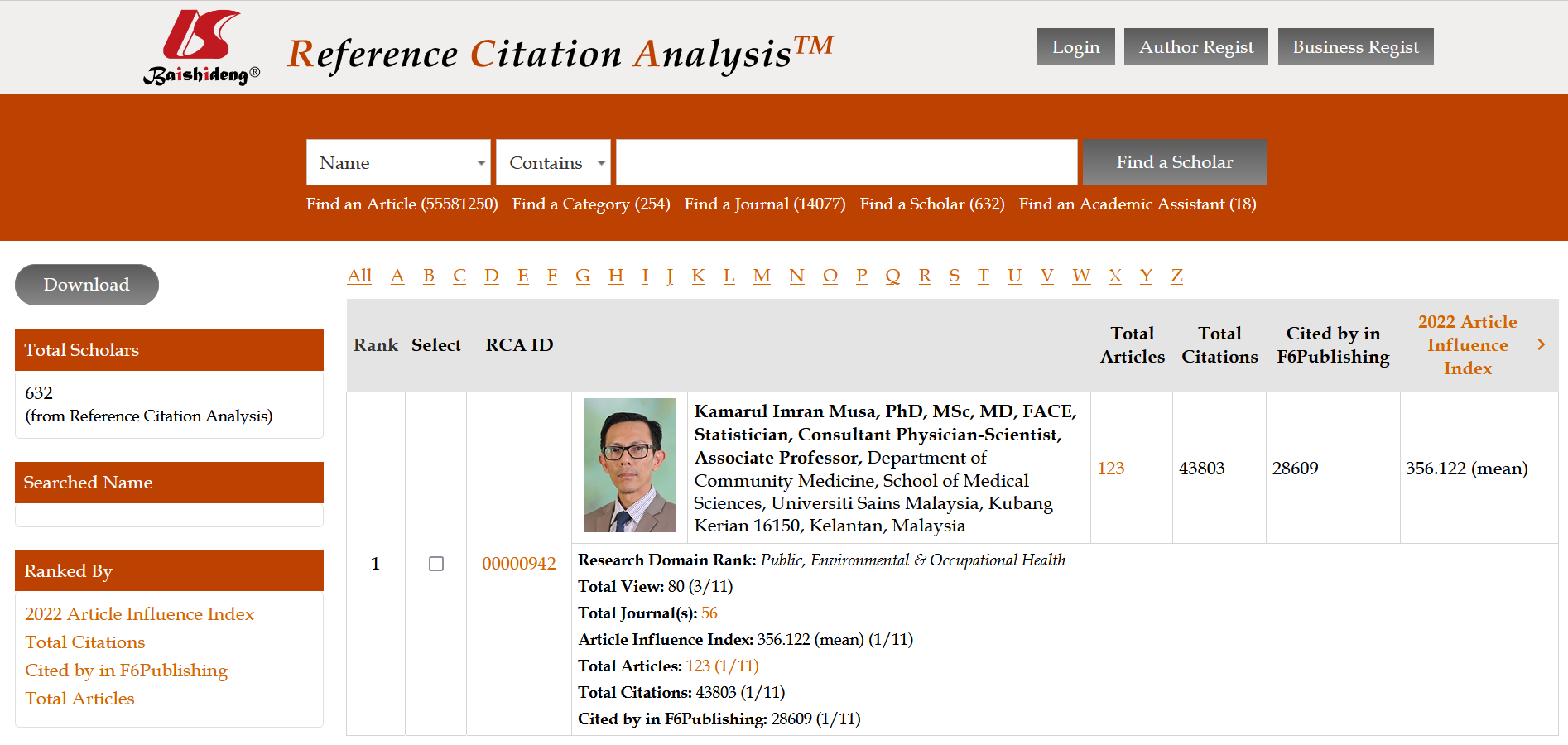
Task: Click the Total View: 80 (3/11) line
Action: tap(656, 587)
